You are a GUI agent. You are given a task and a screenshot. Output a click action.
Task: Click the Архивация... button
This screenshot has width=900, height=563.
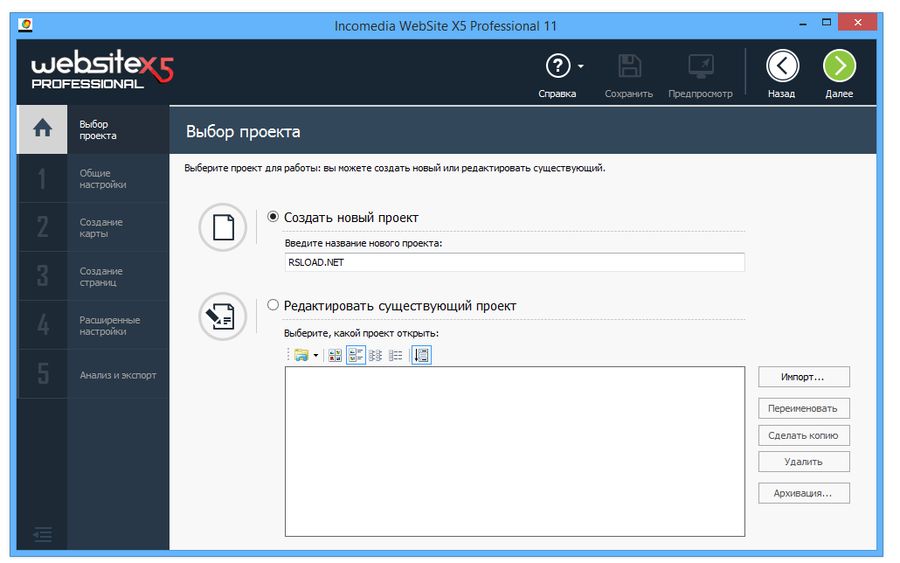tap(803, 493)
